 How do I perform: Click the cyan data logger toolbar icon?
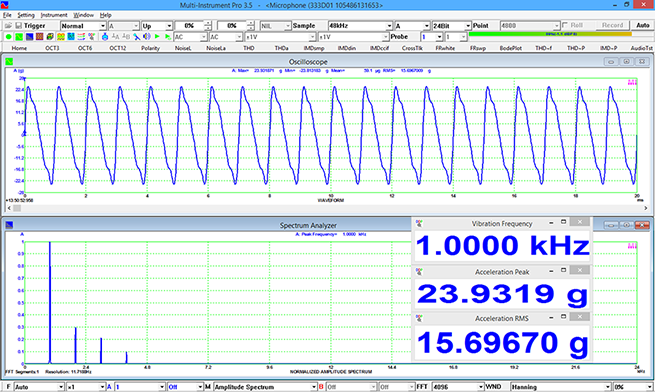pos(71,37)
